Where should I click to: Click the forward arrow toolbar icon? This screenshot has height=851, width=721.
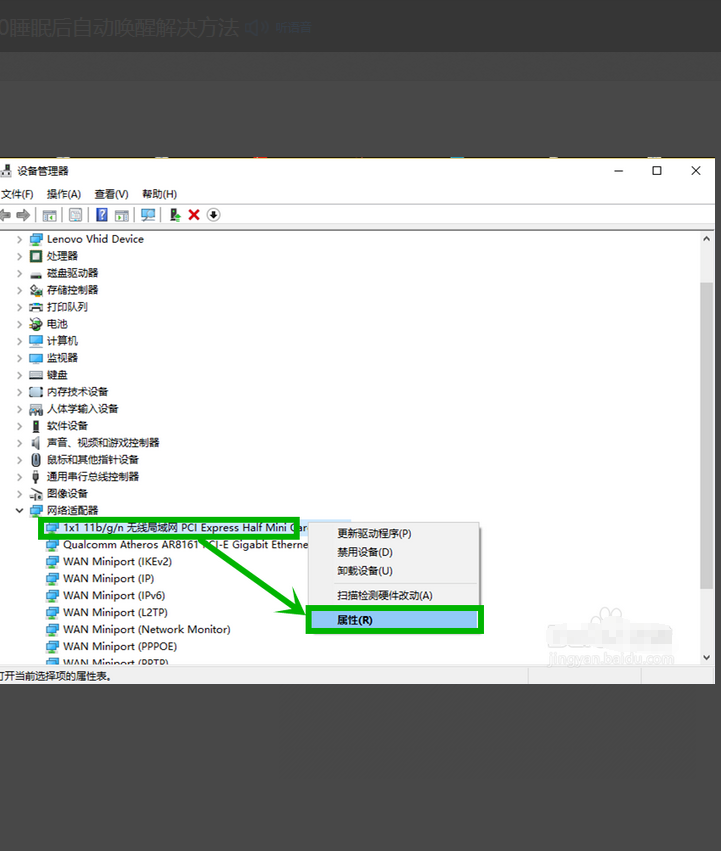point(21,215)
